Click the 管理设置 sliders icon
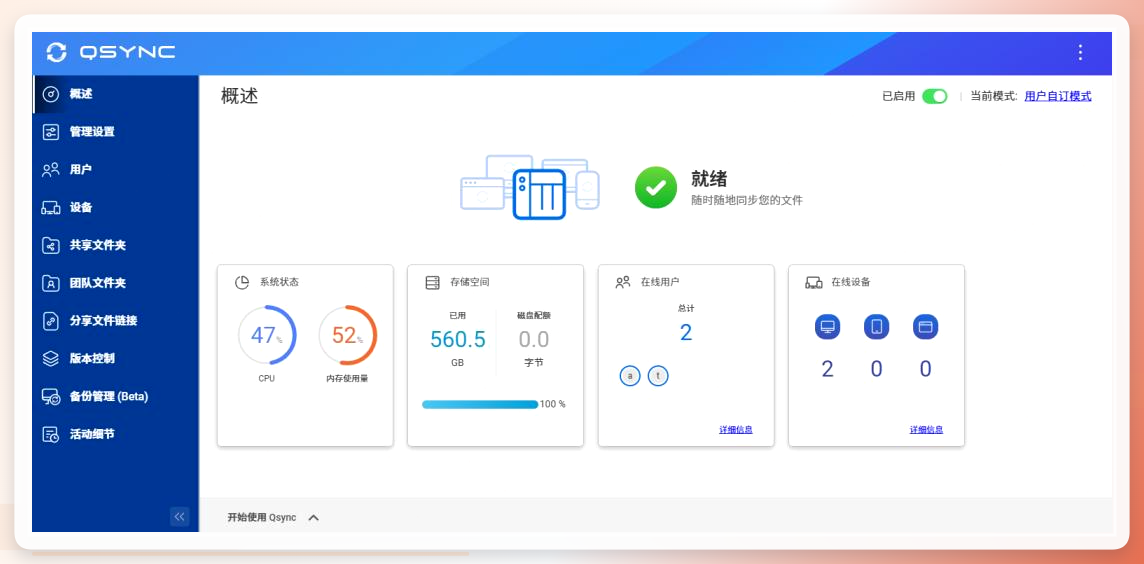The width and height of the screenshot is (1144, 564). pos(50,132)
